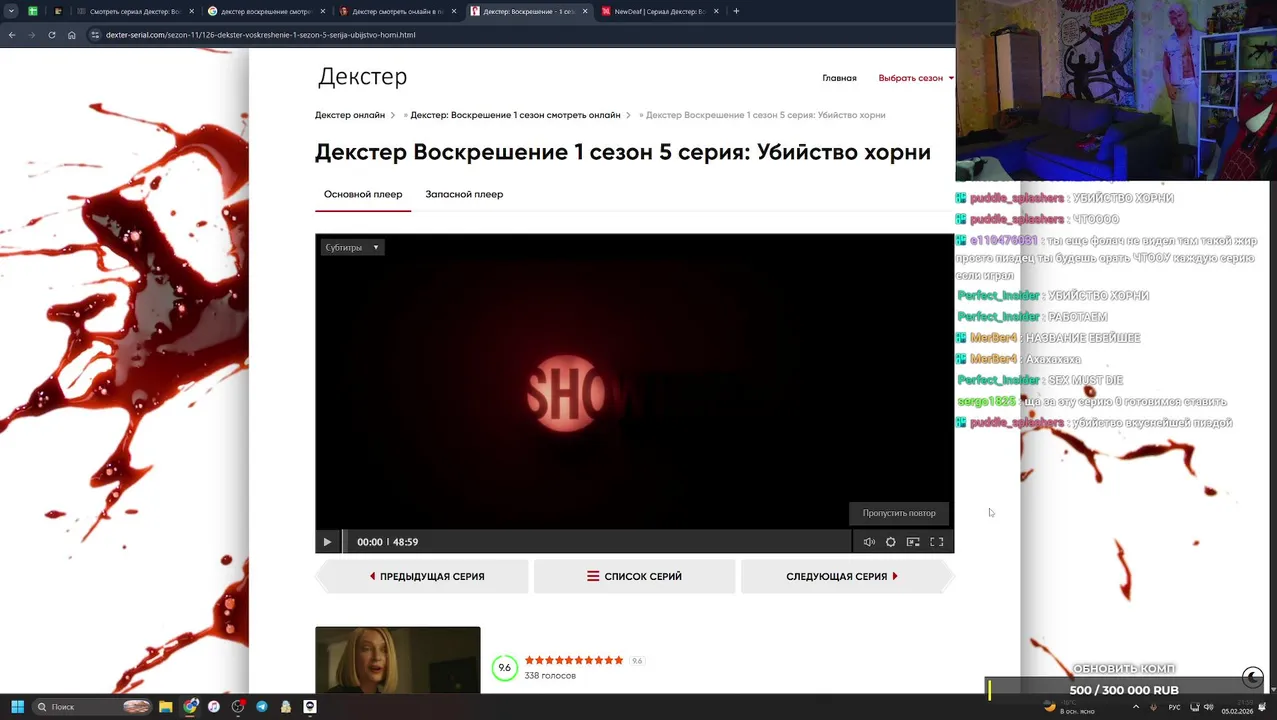
Task: Close the active Декстер: Воскрешение tab
Action: pos(585,11)
